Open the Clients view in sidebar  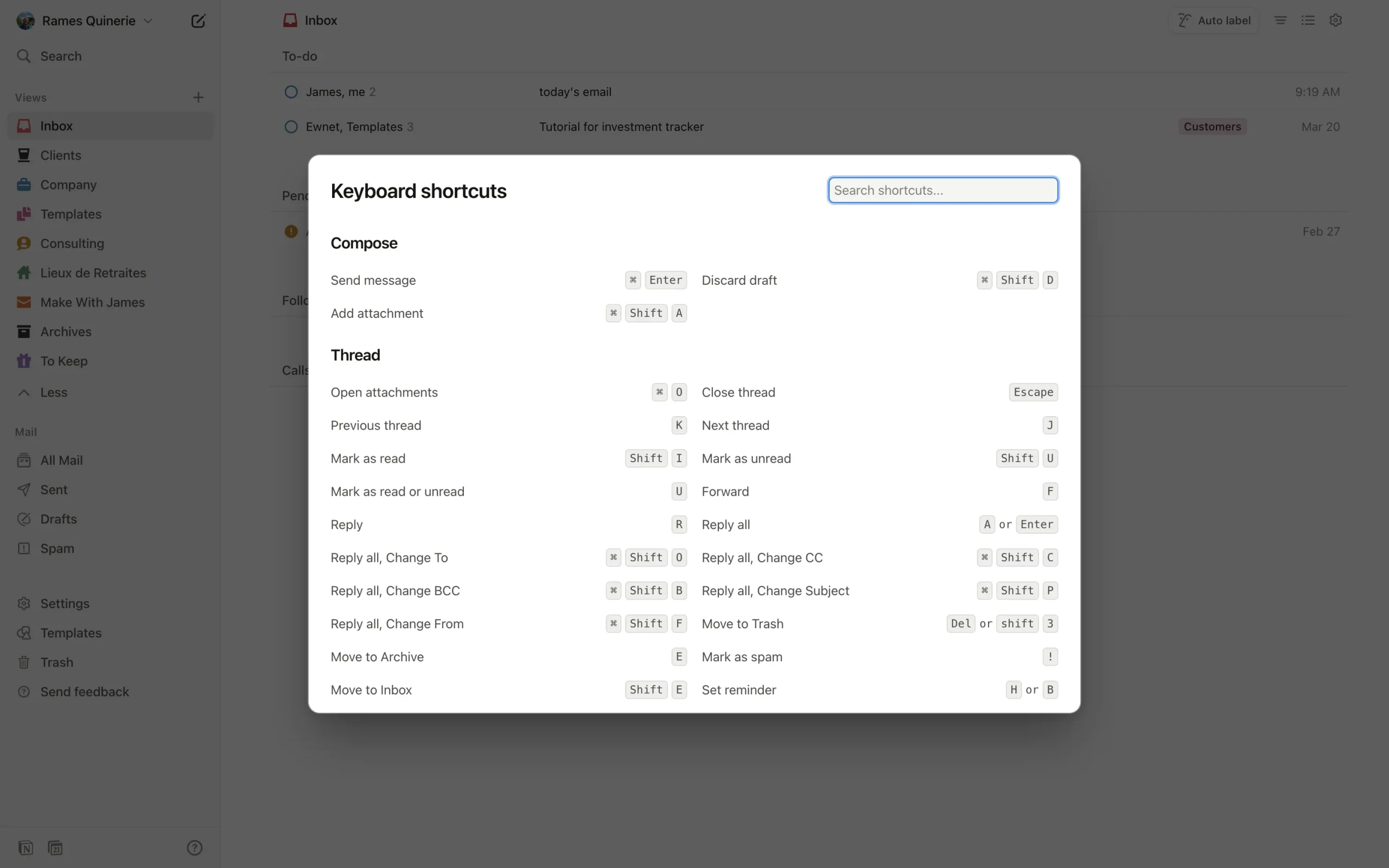click(x=60, y=156)
